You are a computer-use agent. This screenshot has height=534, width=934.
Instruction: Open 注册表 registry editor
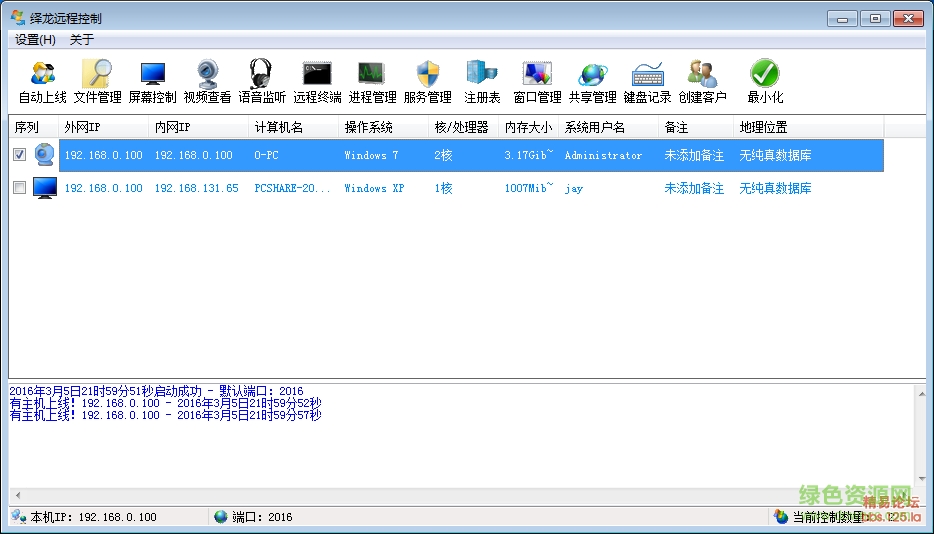coord(482,81)
